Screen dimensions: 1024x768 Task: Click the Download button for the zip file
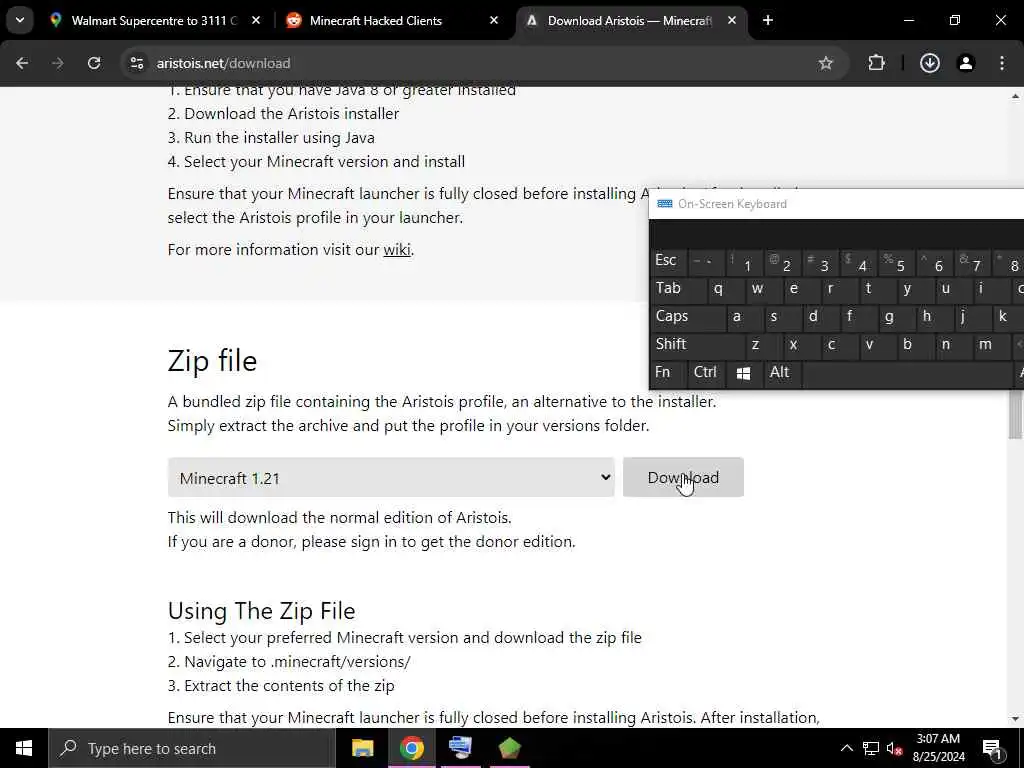(x=683, y=477)
